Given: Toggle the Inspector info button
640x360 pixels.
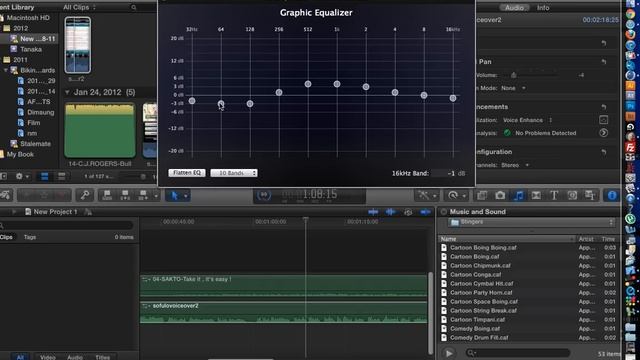Looking at the screenshot, I should (x=612, y=196).
